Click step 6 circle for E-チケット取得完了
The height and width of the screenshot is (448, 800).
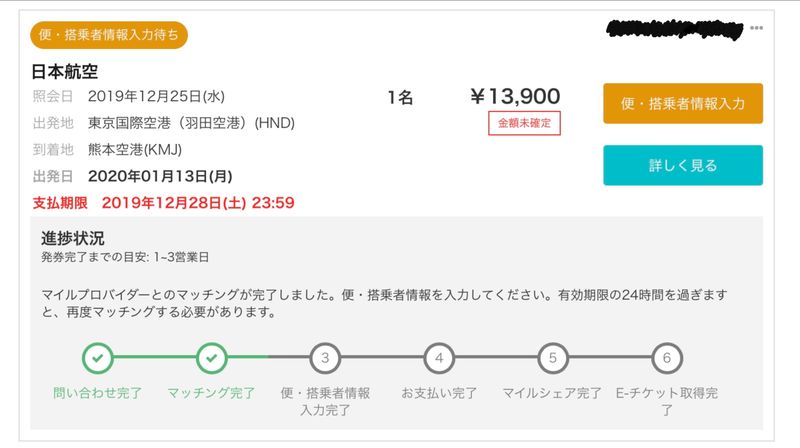click(666, 356)
